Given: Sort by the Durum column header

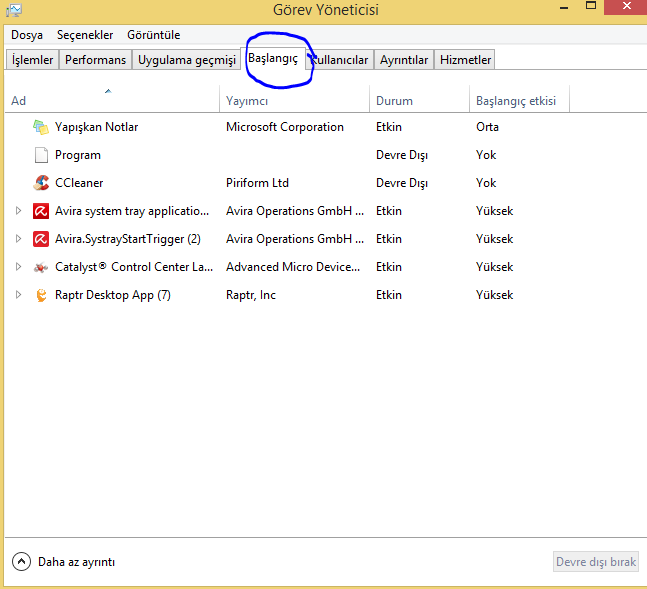Looking at the screenshot, I should click(419, 99).
